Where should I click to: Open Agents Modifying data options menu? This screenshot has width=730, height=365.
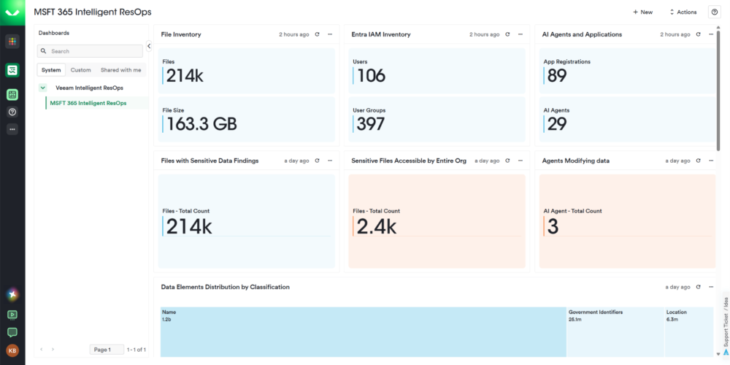[x=711, y=161]
